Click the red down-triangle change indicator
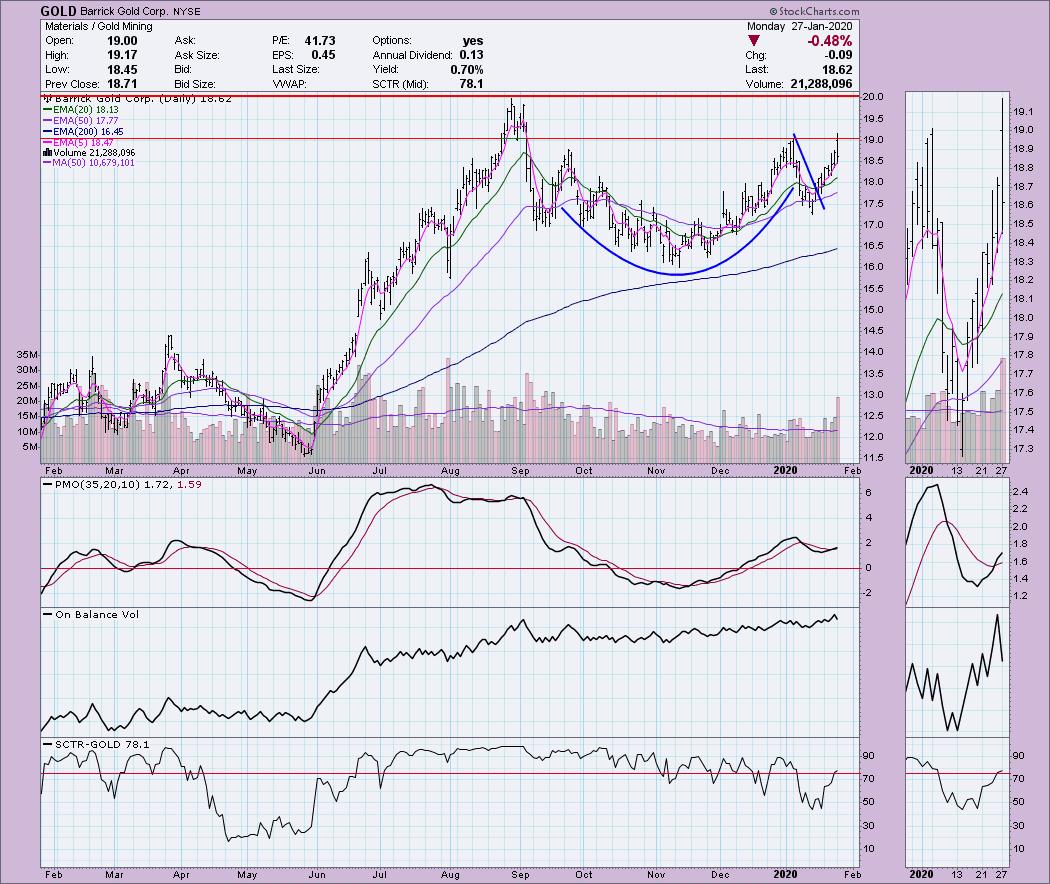Image resolution: width=1050 pixels, height=884 pixels. 754,41
